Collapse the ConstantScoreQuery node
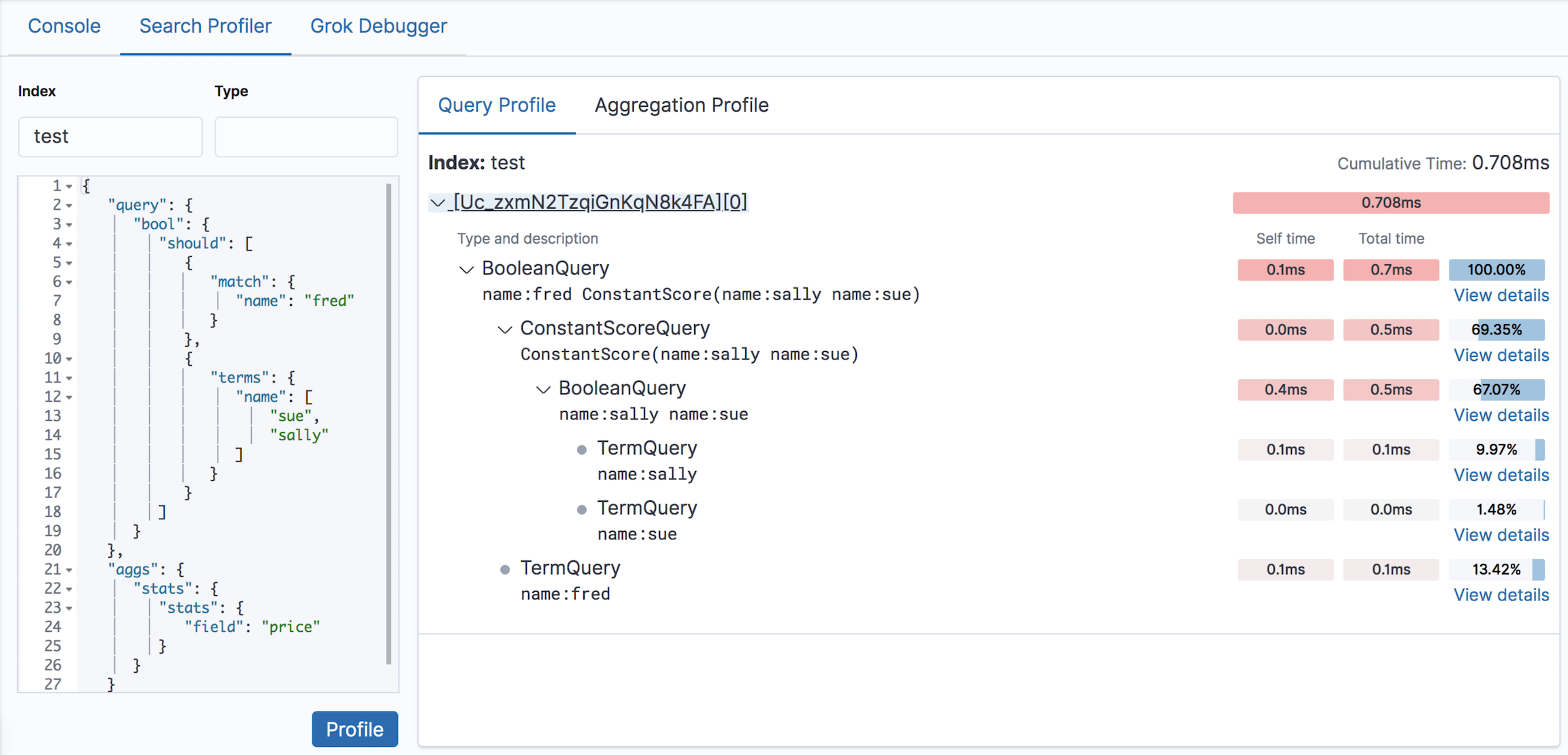Screen dimensions: 1568x755 pos(505,329)
